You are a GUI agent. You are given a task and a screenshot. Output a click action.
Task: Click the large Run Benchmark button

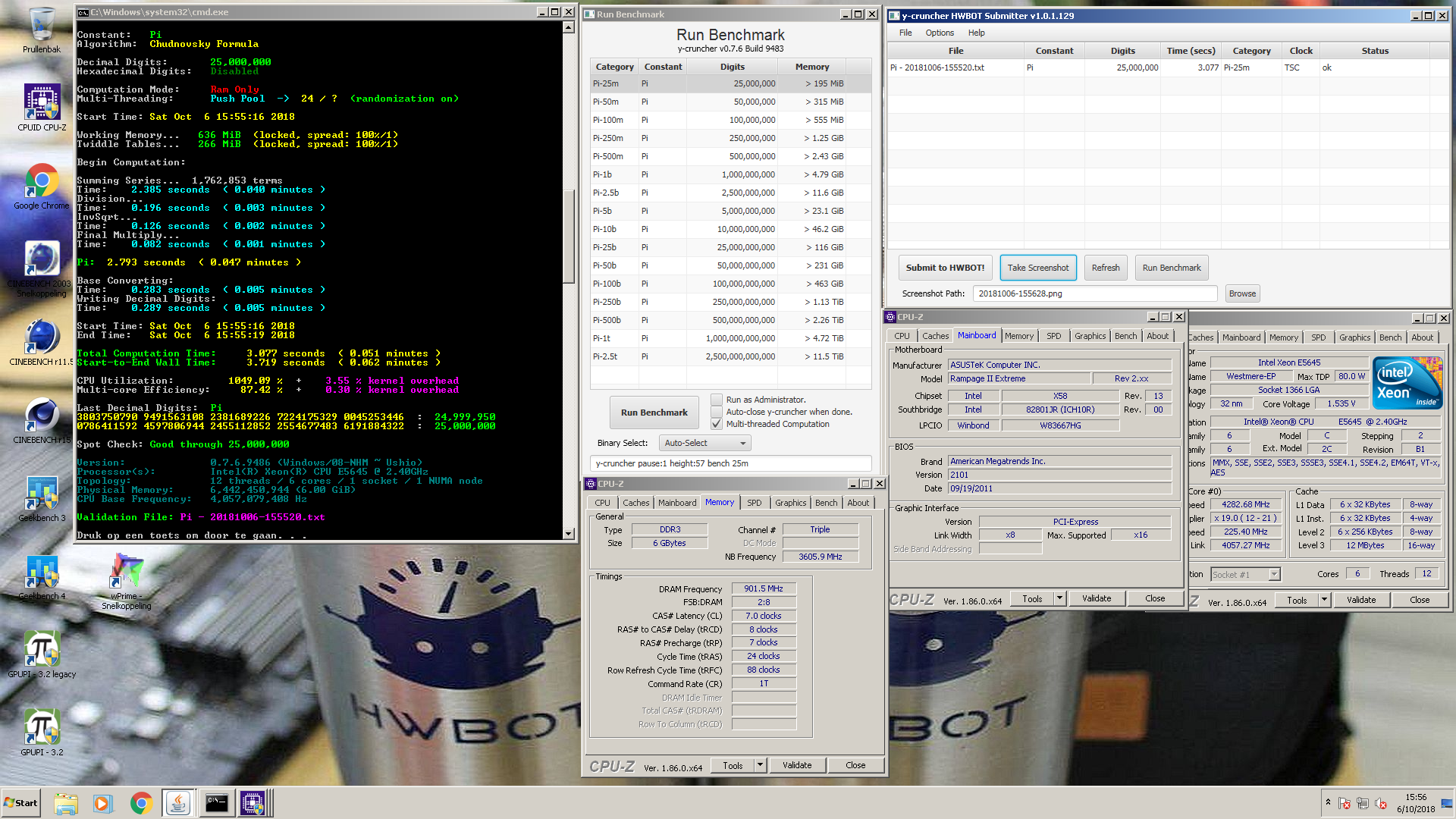[654, 413]
